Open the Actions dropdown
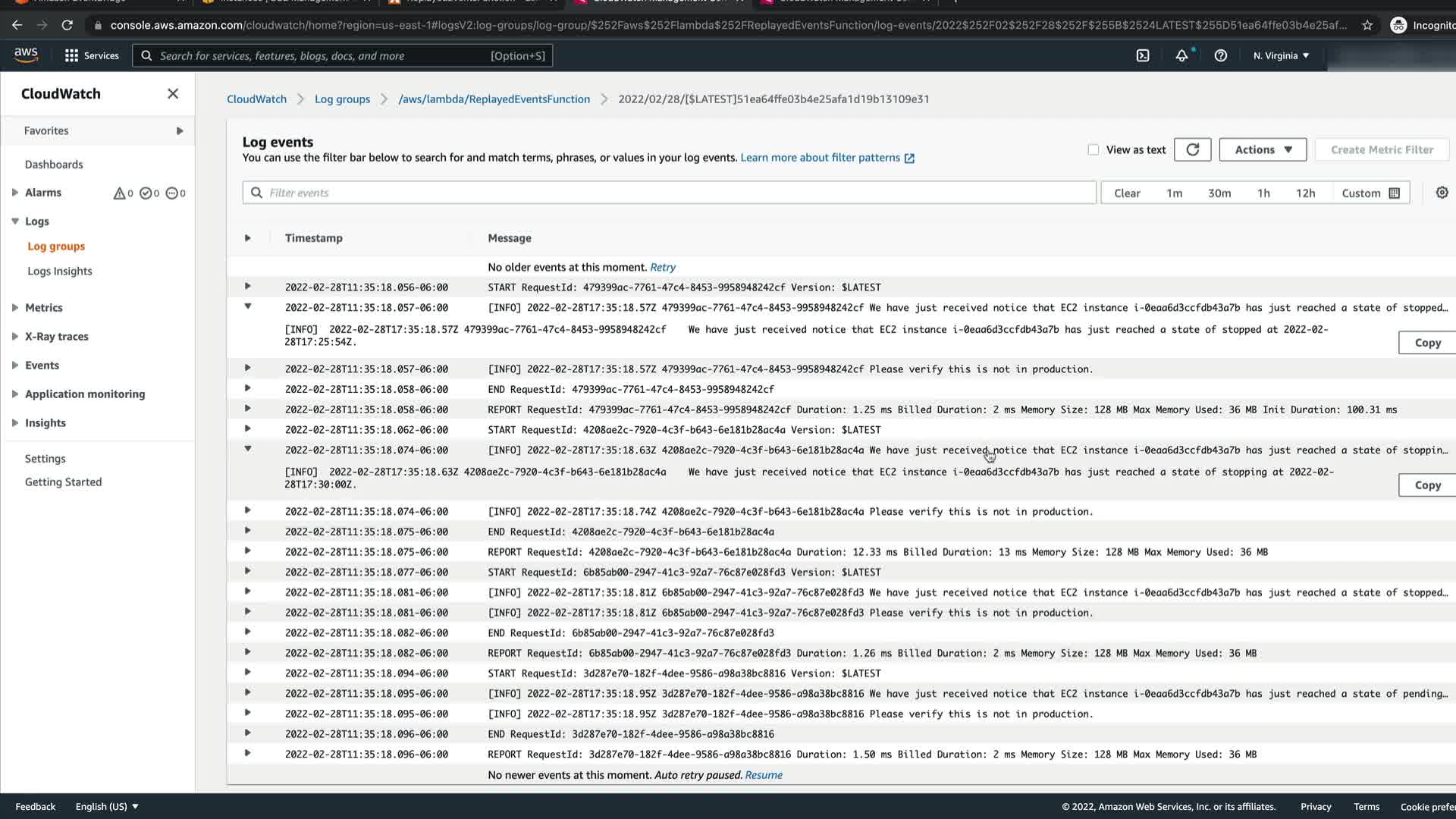 click(1263, 149)
